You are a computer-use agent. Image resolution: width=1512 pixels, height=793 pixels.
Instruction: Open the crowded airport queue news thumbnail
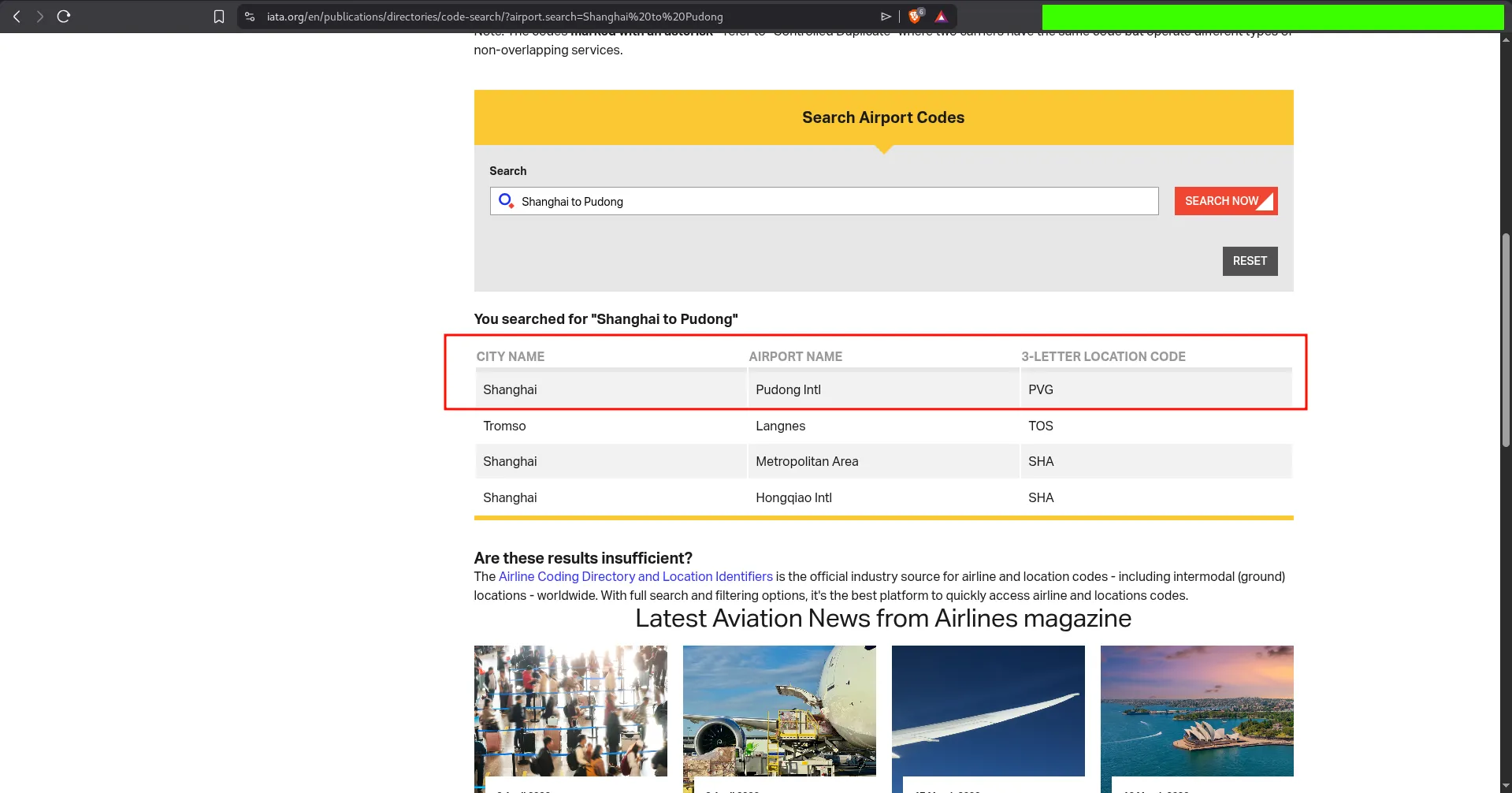point(570,711)
